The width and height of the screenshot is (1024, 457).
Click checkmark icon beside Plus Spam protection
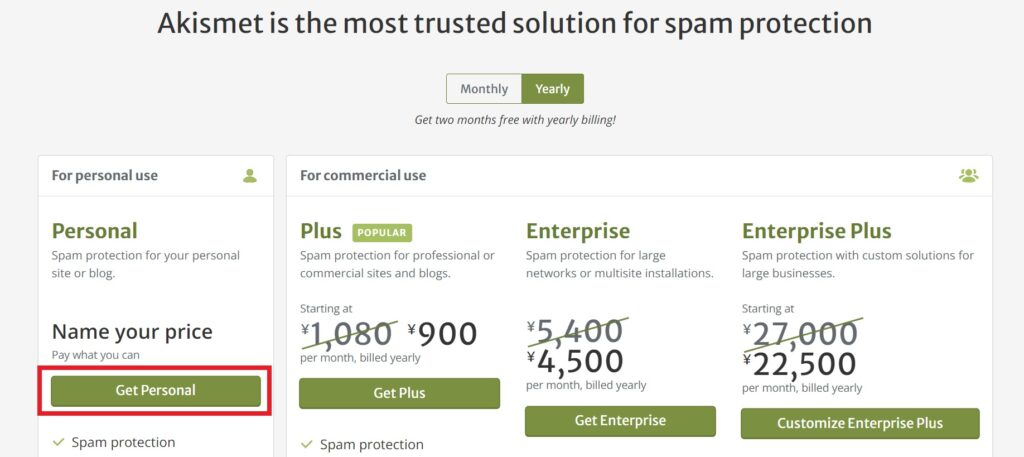(306, 445)
